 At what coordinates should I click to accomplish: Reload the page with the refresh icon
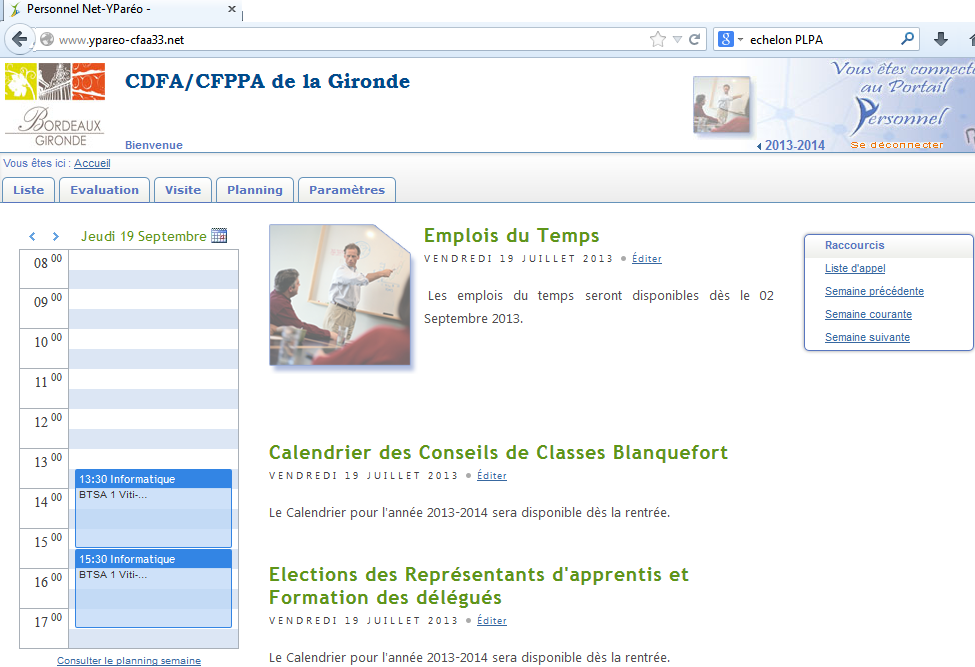[696, 39]
